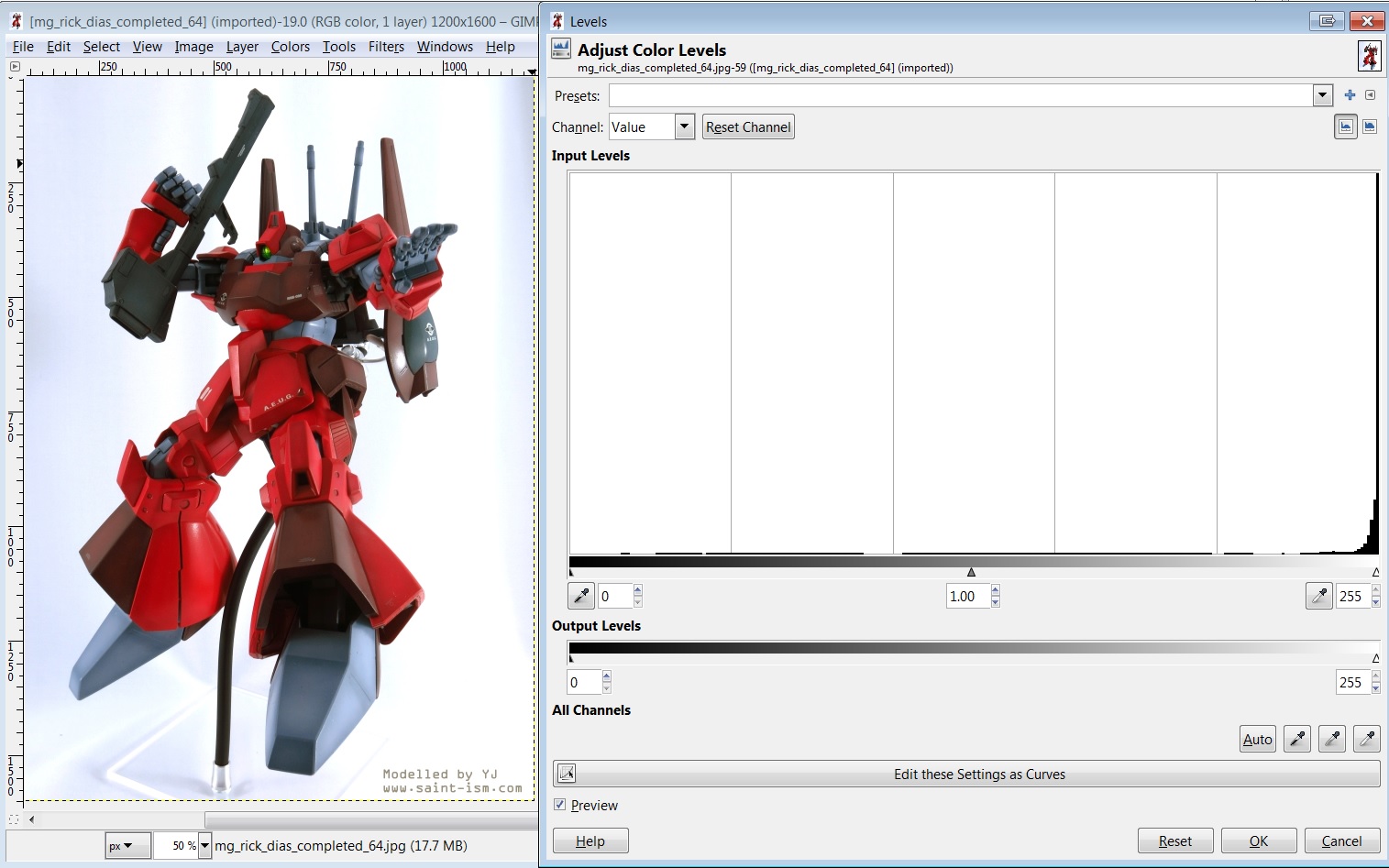Image resolution: width=1389 pixels, height=868 pixels.
Task: Click the Reset button at dialog bottom
Action: (1175, 841)
